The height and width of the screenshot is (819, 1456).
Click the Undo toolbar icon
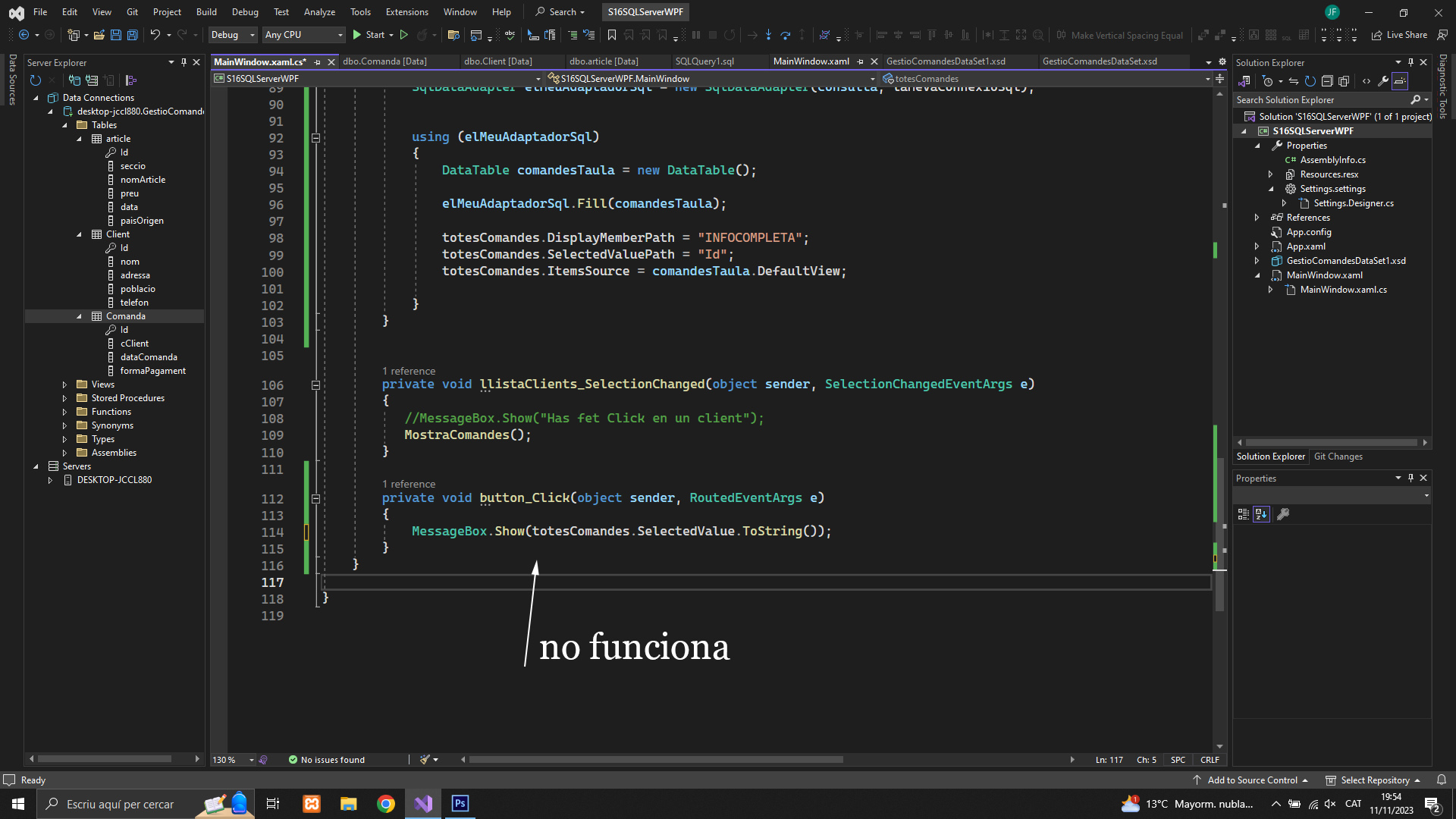tap(155, 35)
